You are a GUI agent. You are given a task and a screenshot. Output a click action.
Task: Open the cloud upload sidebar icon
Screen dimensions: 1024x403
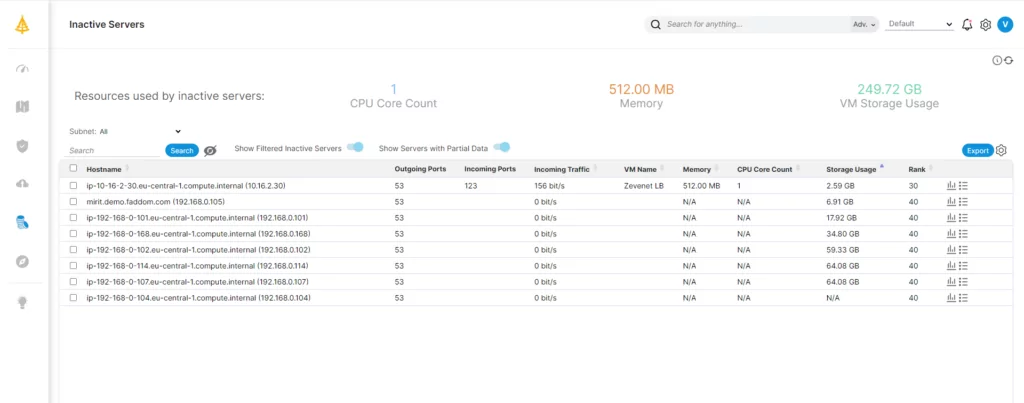pyautogui.click(x=22, y=184)
